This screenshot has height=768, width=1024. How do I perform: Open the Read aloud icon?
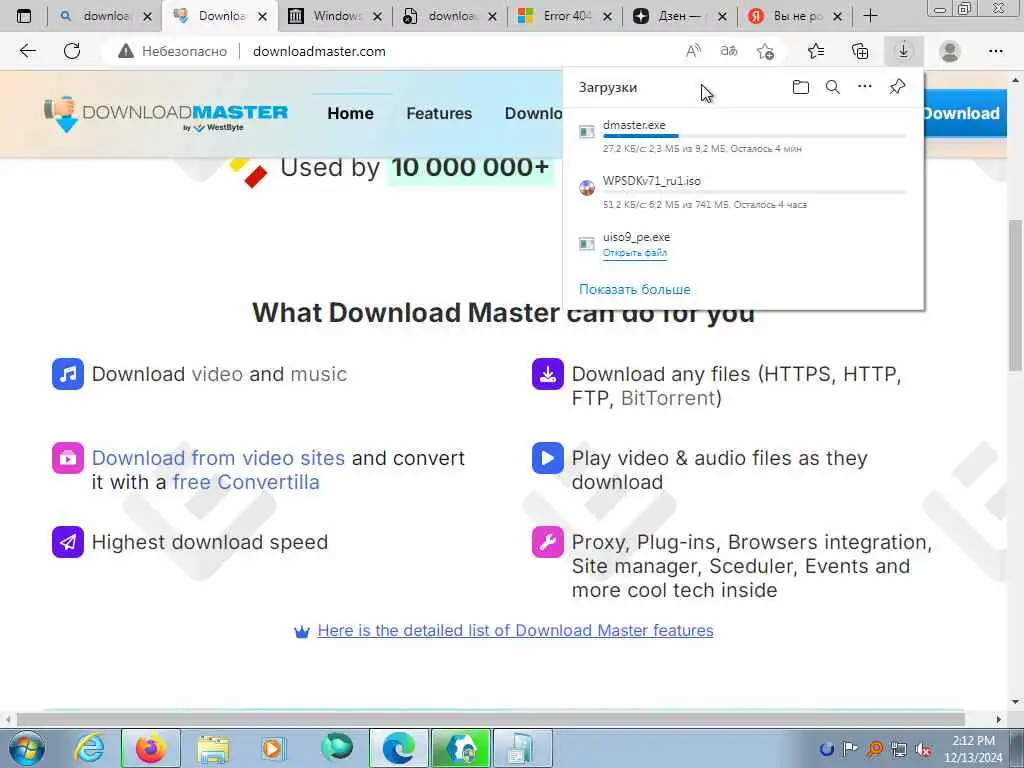pyautogui.click(x=694, y=51)
